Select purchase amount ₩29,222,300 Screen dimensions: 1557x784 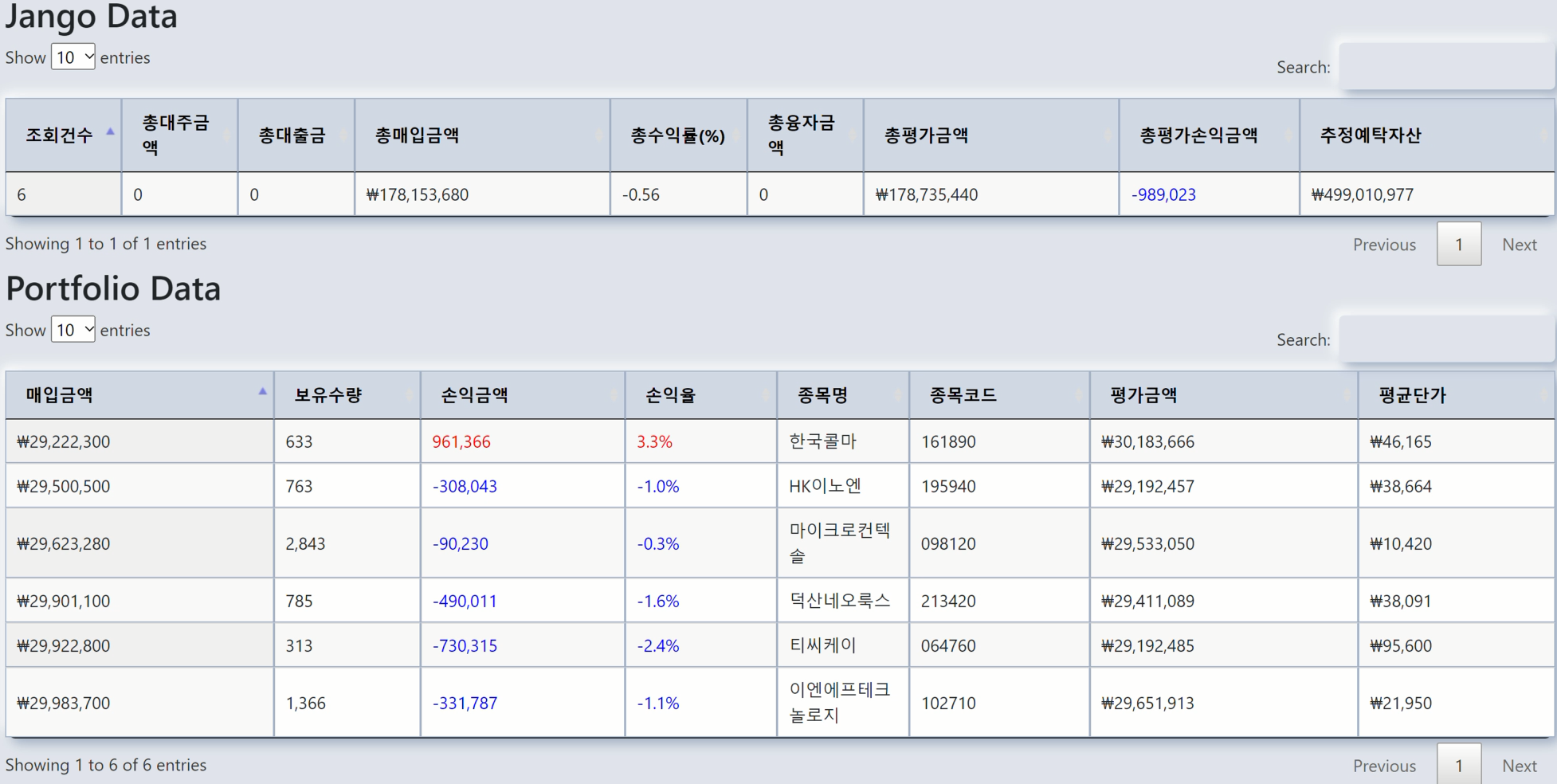click(139, 441)
